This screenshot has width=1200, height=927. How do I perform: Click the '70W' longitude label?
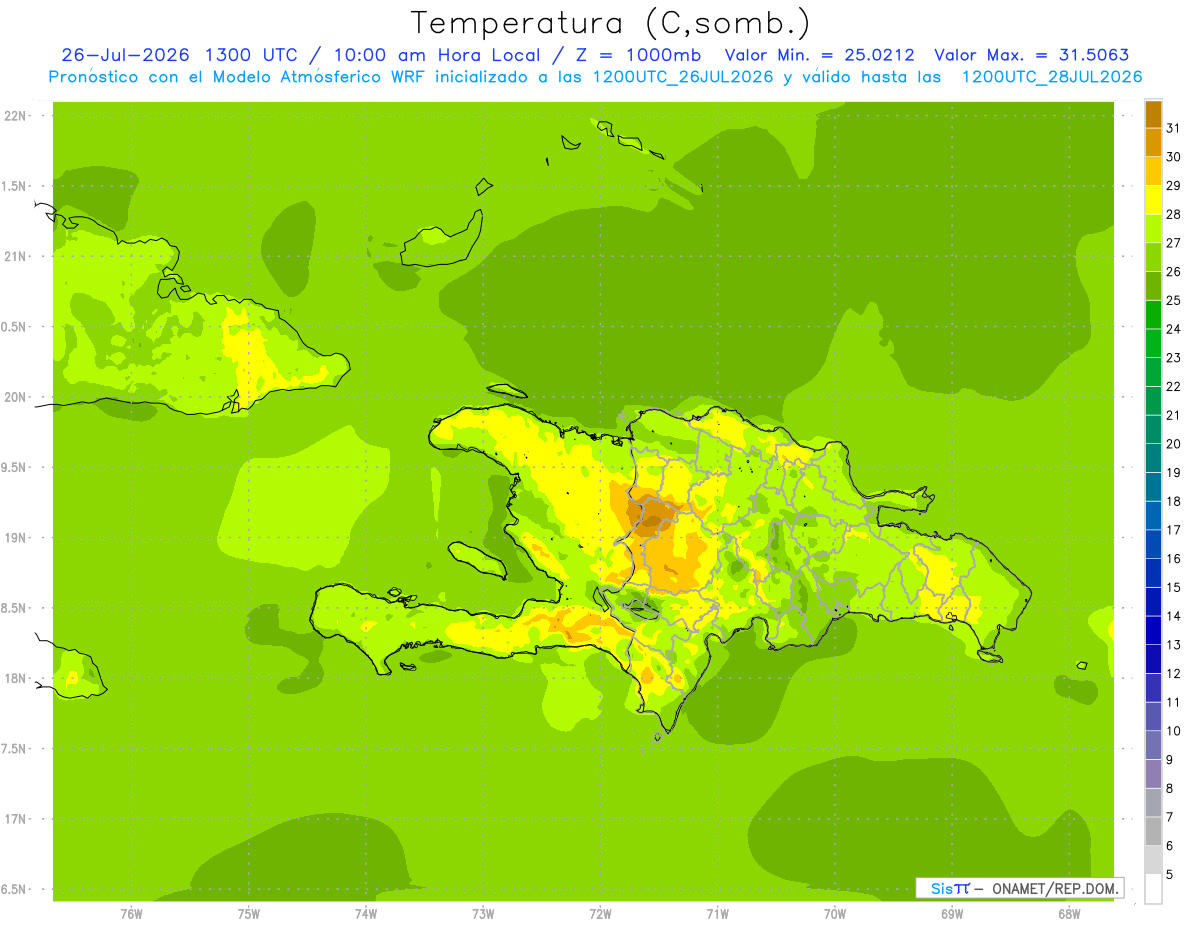coord(835,914)
